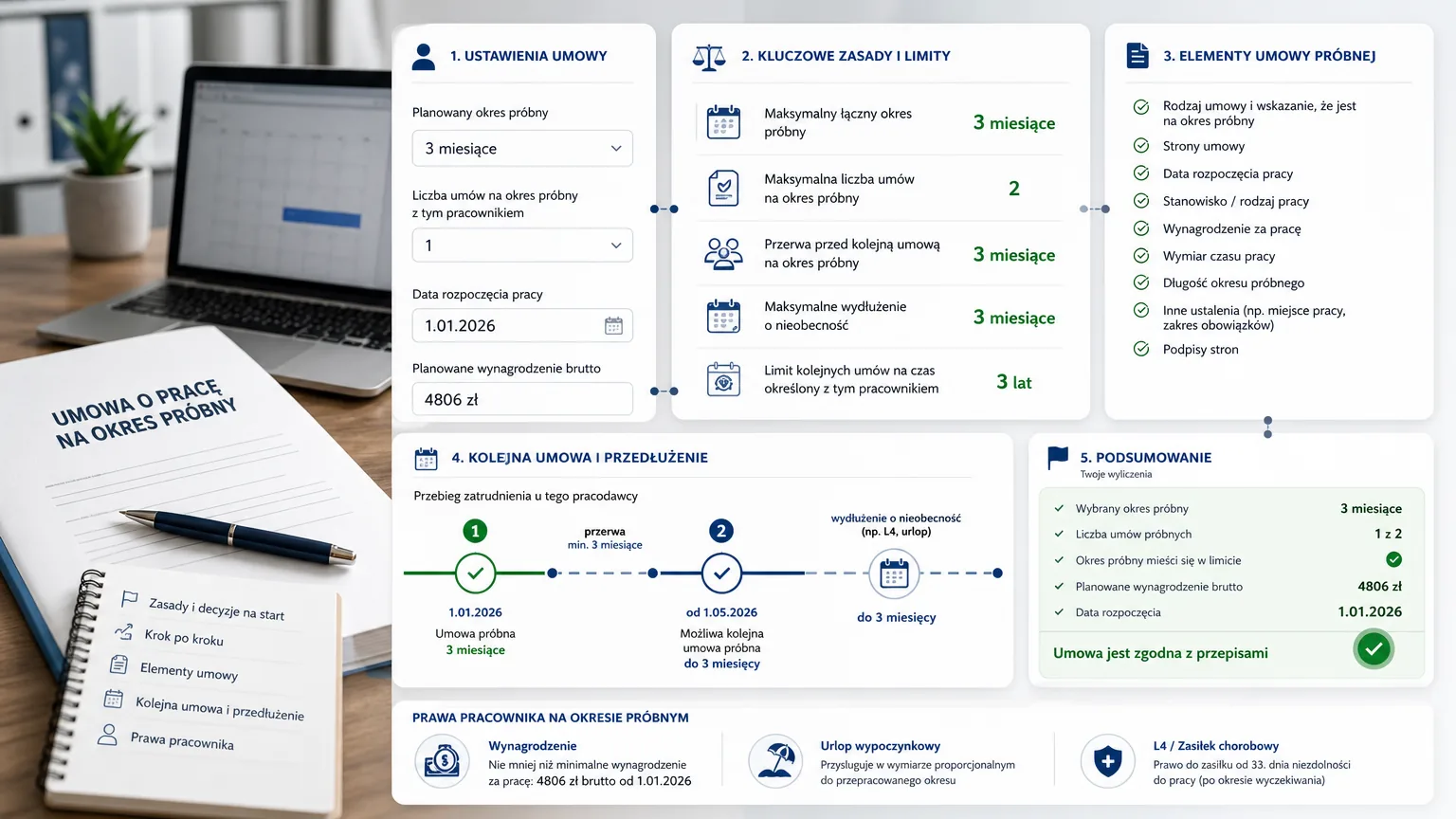This screenshot has height=819, width=1456.
Task: Toggle the Wynagrodzenie za pracę checkmark
Action: [1141, 227]
